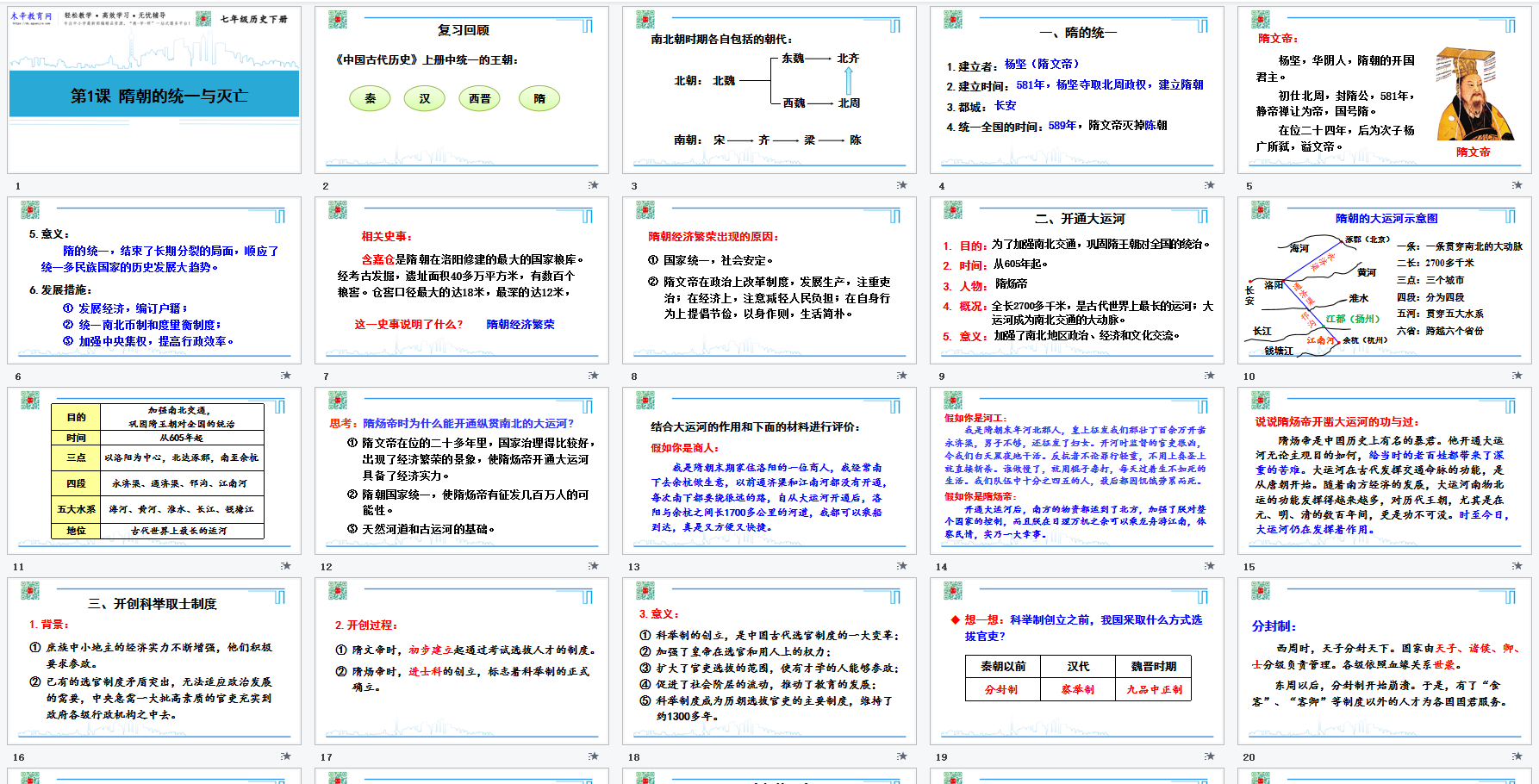The image size is (1539, 784).
Task: Click the transition star icon under slide 19
Action: (1209, 756)
